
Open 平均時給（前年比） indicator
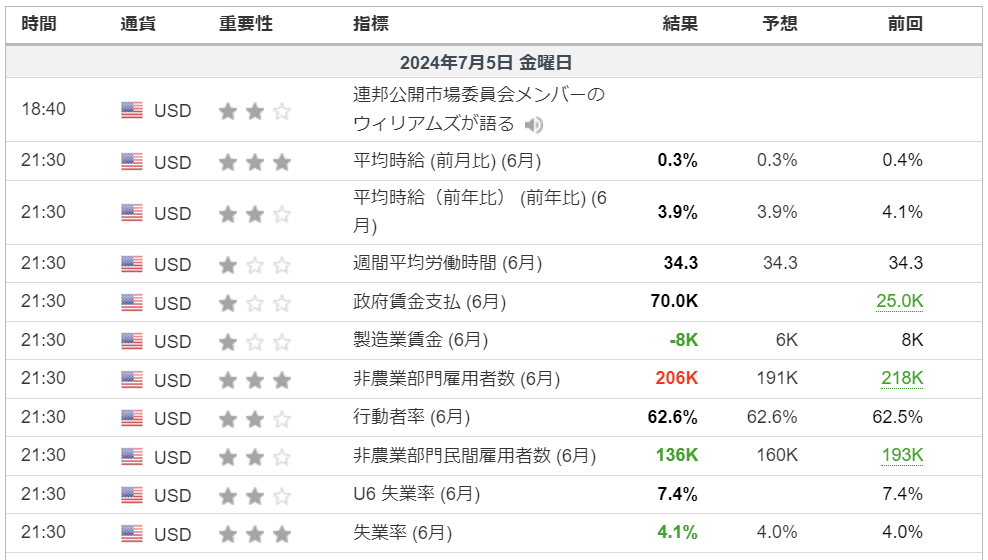click(x=480, y=212)
